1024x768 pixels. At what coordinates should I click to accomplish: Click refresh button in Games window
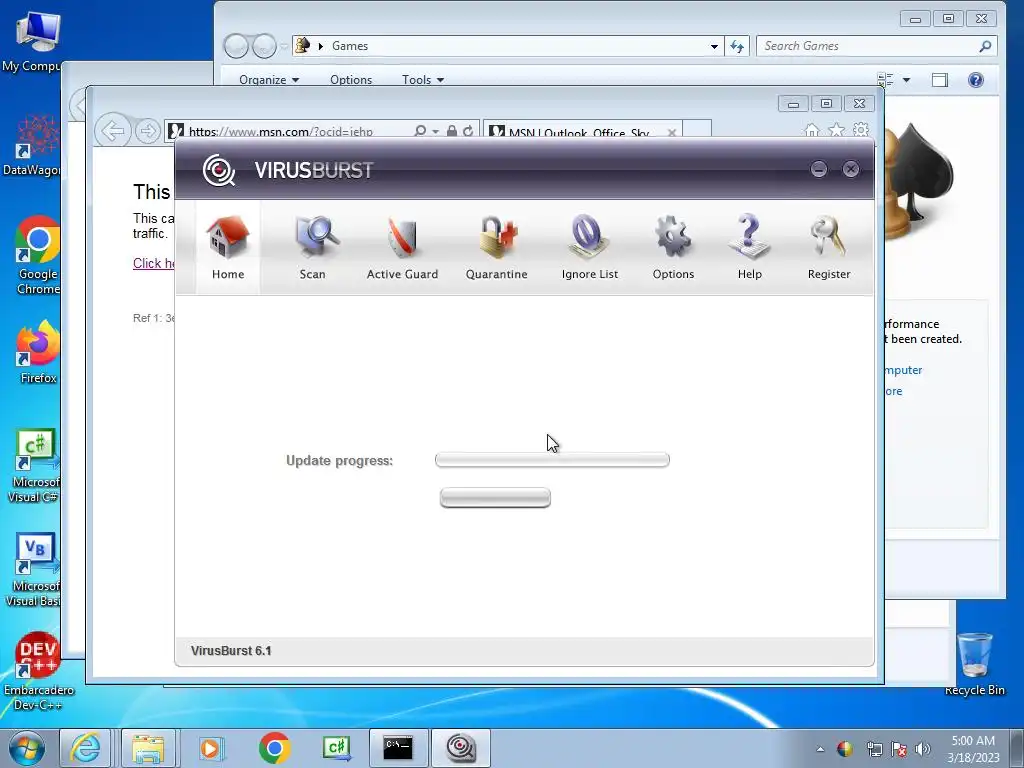pos(737,46)
